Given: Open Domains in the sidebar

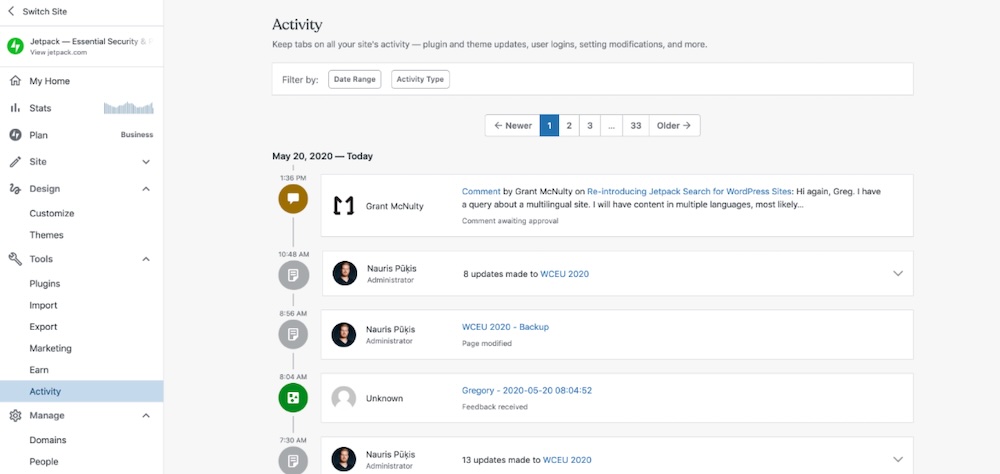Looking at the screenshot, I should [x=48, y=440].
